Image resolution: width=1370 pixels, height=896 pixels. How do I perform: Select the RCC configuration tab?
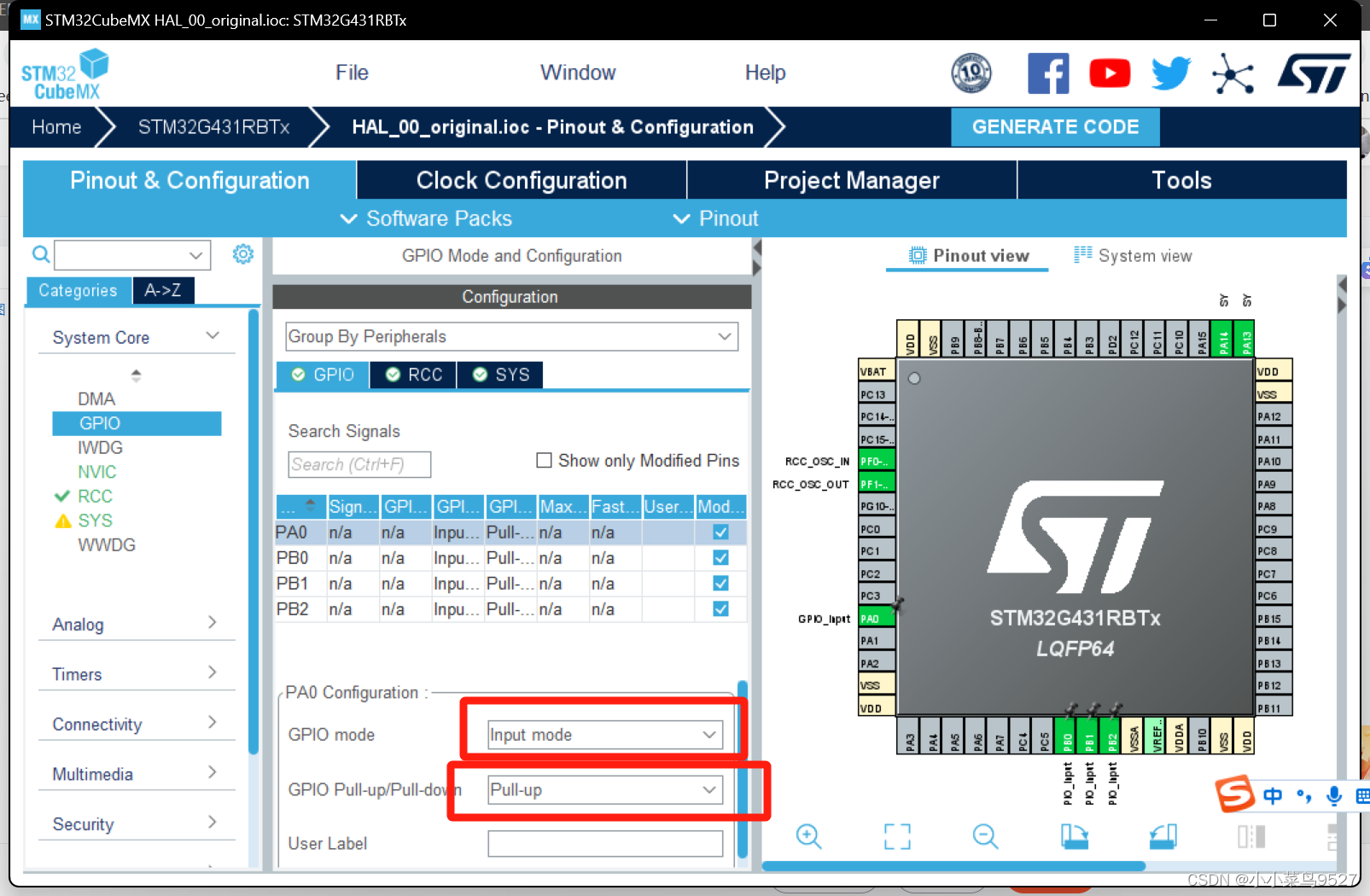414,375
